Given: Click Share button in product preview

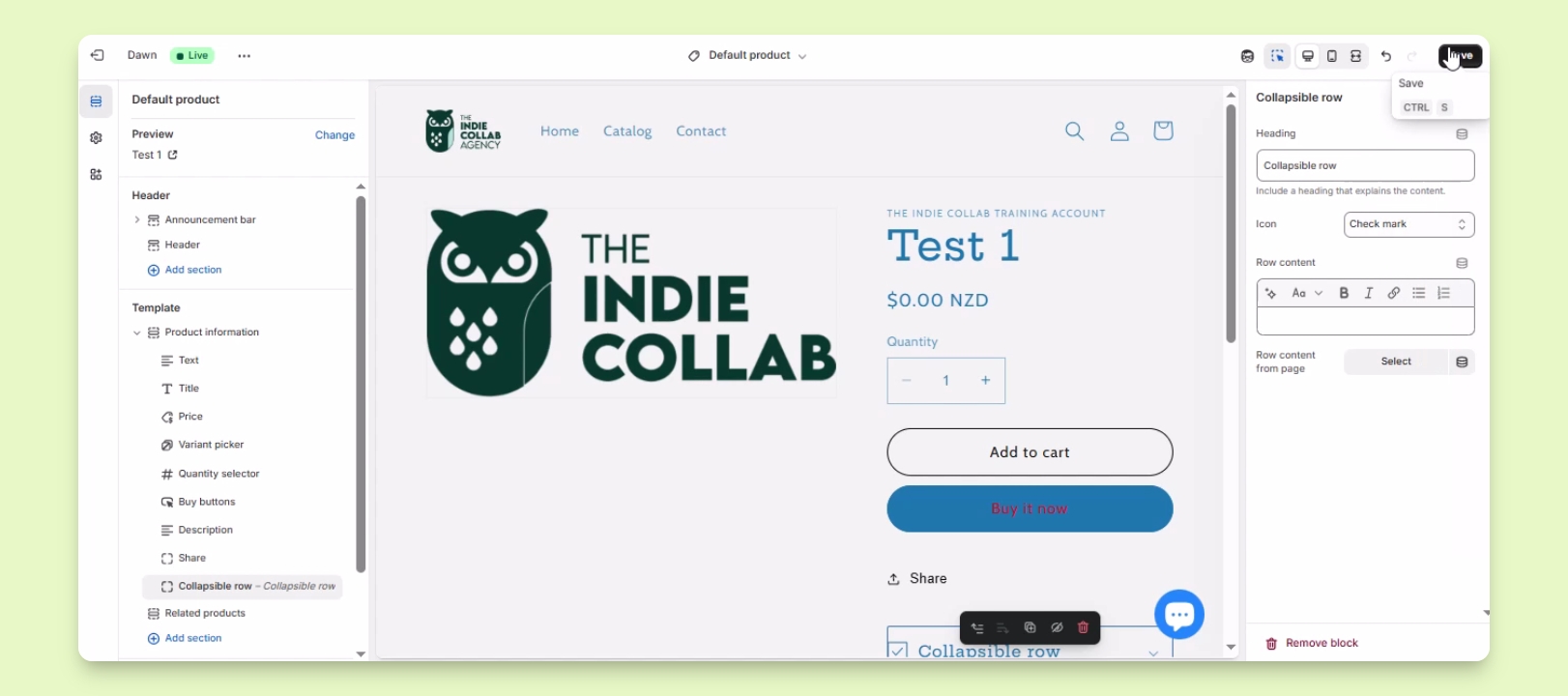Looking at the screenshot, I should click(917, 579).
